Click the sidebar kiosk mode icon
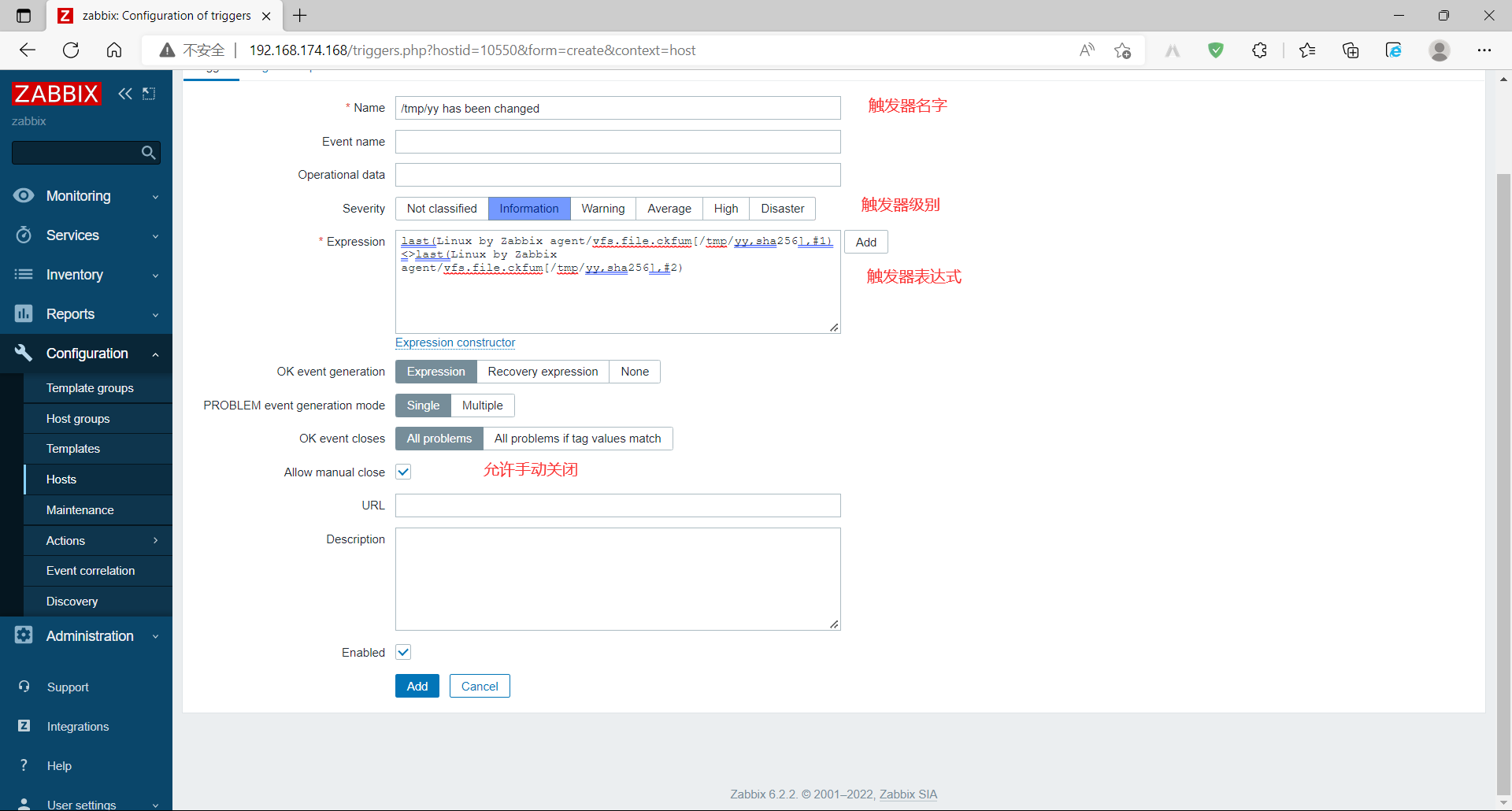Viewport: 1512px width, 811px height. click(149, 94)
